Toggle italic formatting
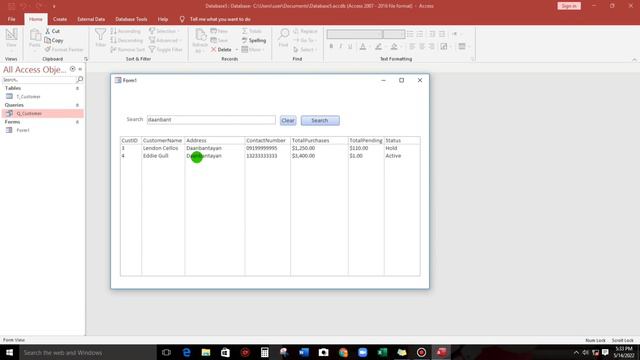Image resolution: width=640 pixels, height=360 pixels. point(341,47)
